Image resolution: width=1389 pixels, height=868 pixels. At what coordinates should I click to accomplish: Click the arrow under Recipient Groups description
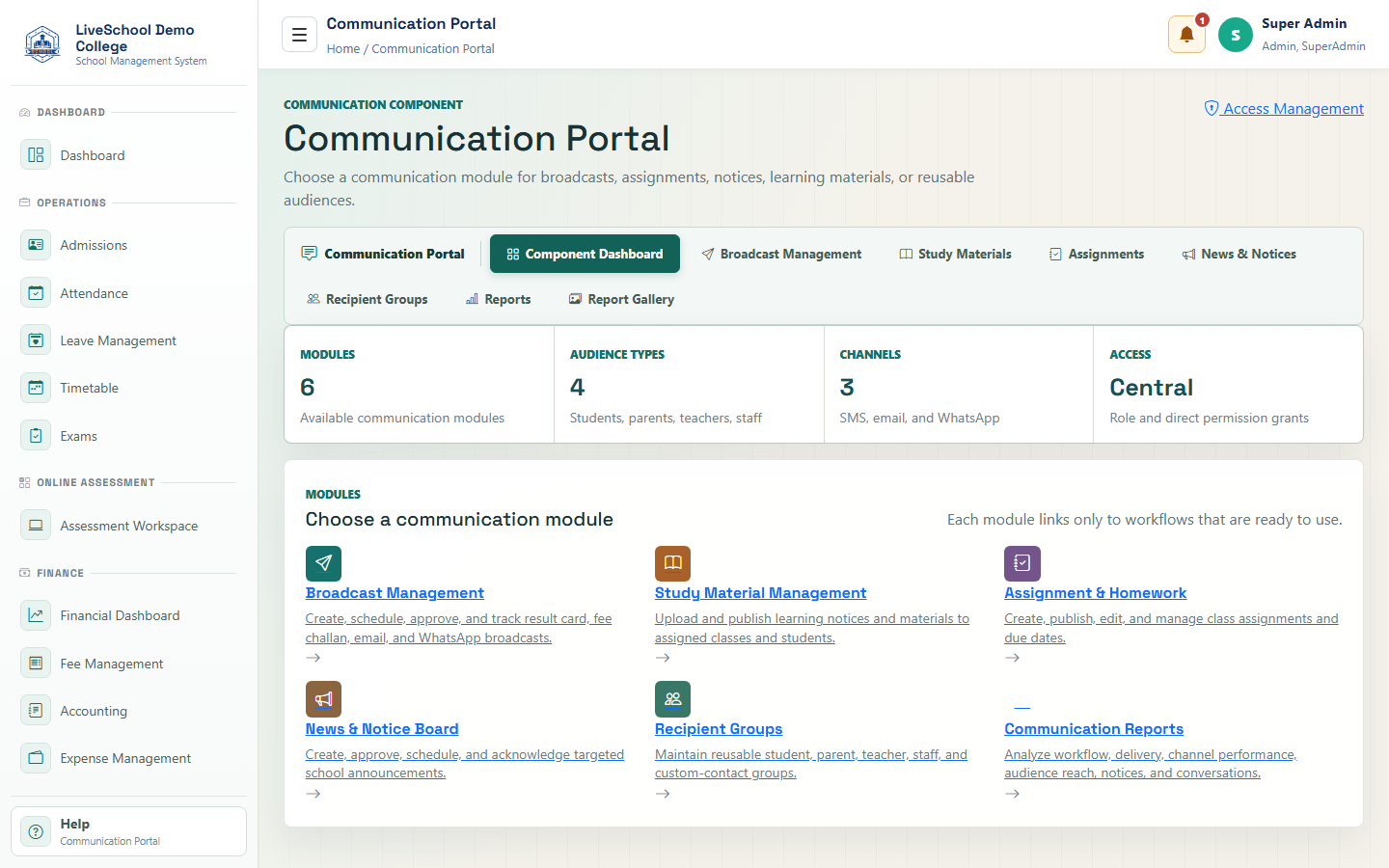point(663,794)
